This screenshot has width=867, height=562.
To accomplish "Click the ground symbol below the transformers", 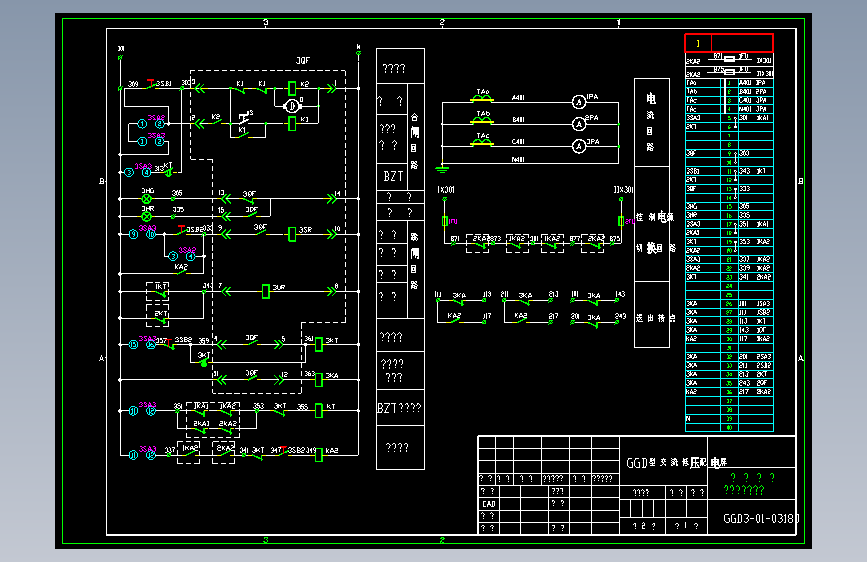I will (x=442, y=169).
